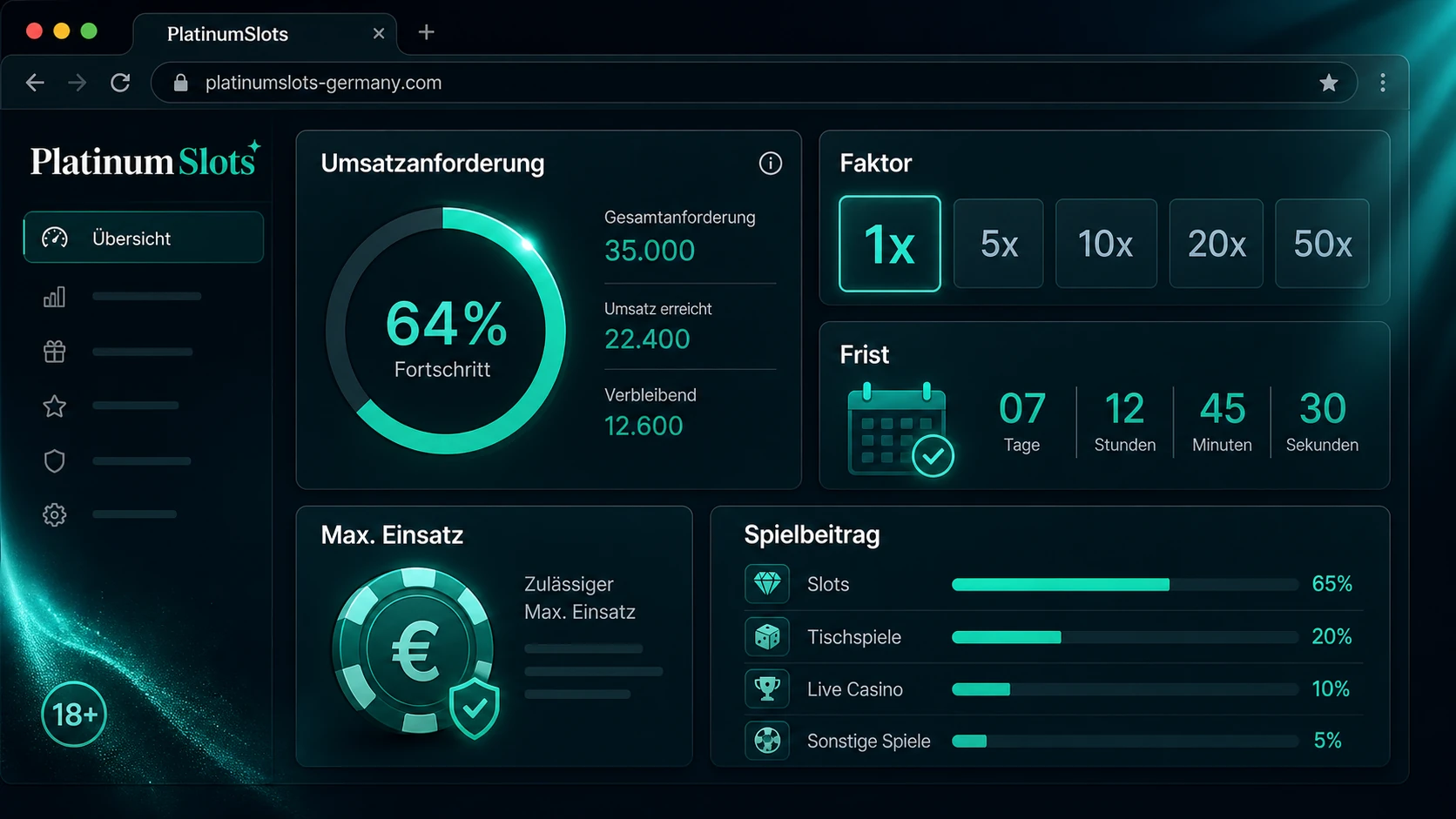Click the 30 Sekunden countdown
This screenshot has width=1456, height=819.
pos(1322,422)
